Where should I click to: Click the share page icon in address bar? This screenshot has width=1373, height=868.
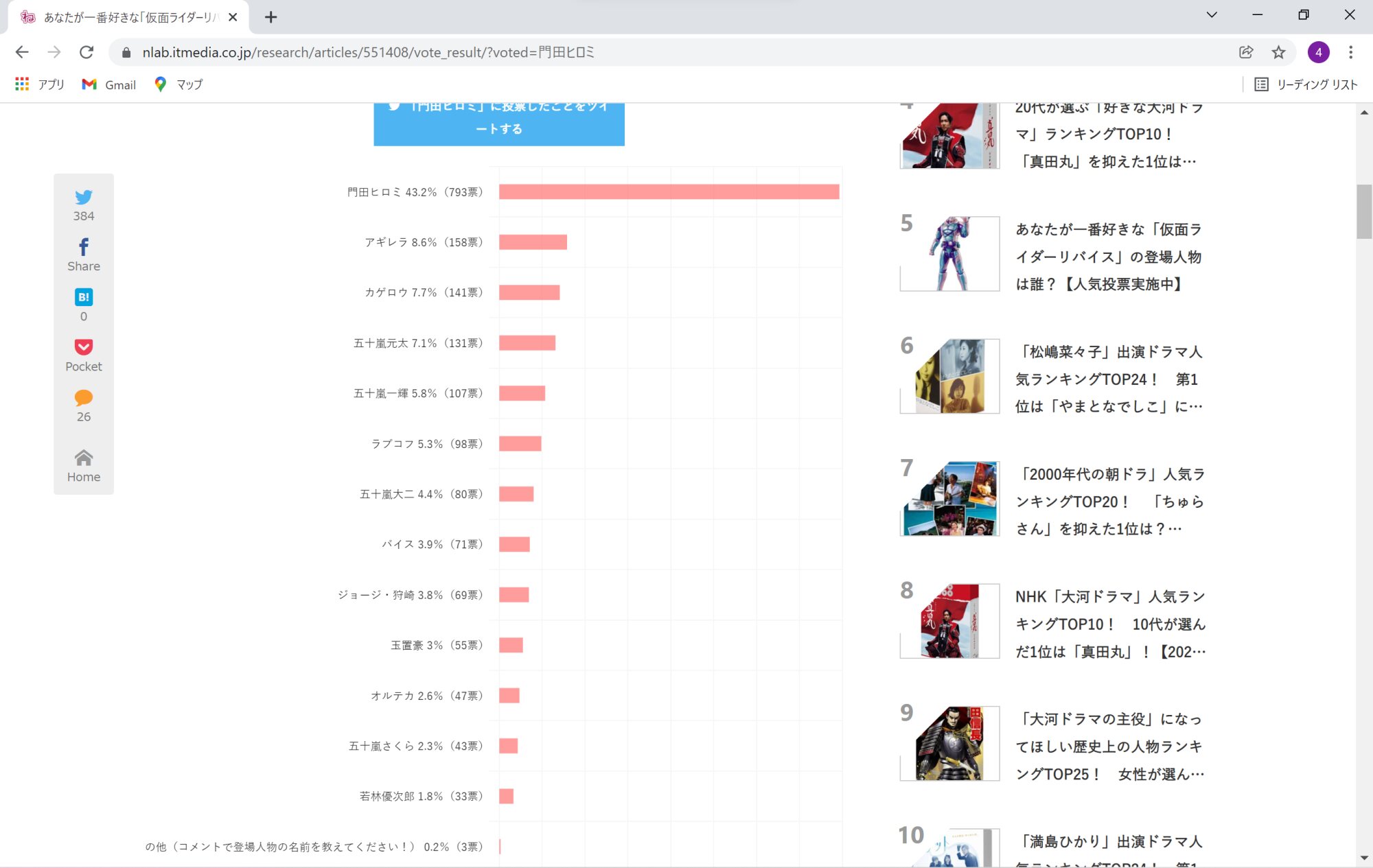coord(1246,52)
